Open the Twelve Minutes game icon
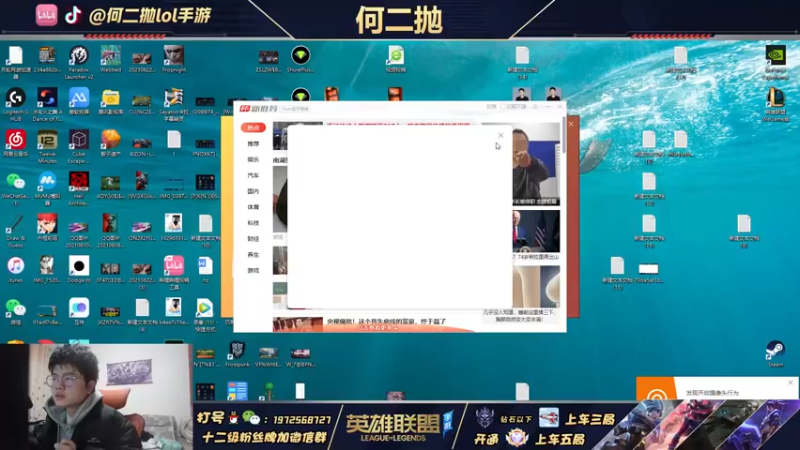This screenshot has height=450, width=800. click(x=47, y=139)
